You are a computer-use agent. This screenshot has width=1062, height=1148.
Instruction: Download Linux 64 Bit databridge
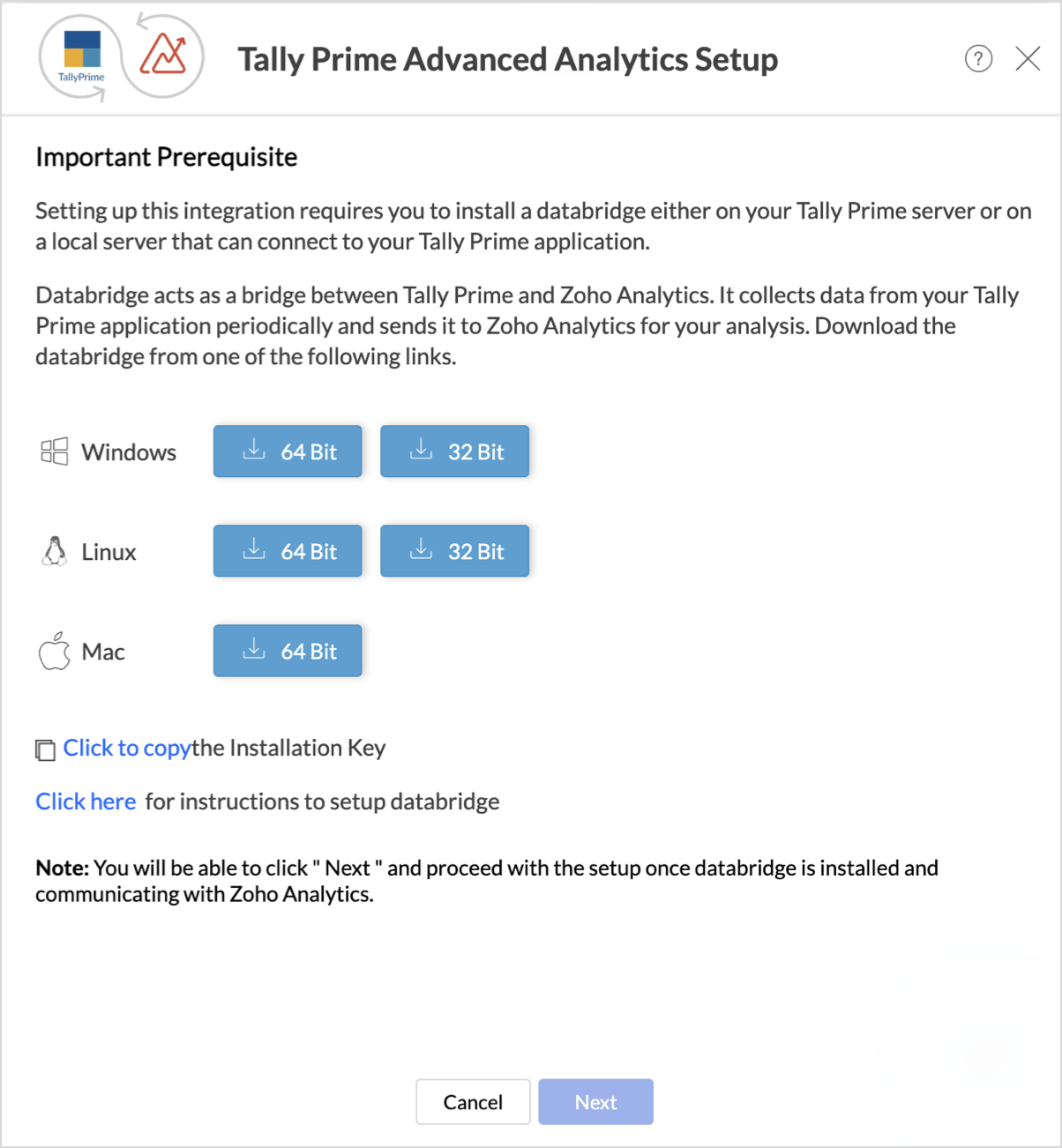click(x=288, y=551)
